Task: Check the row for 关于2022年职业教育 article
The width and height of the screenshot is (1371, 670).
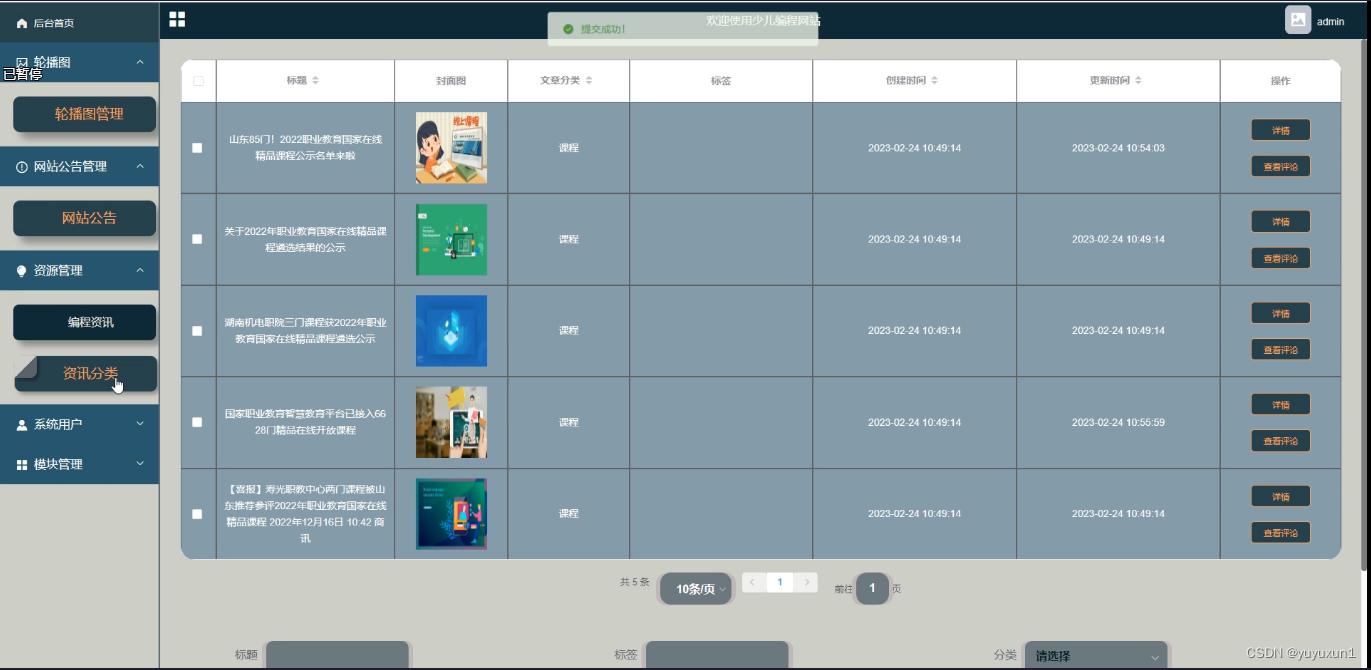Action: click(x=197, y=239)
